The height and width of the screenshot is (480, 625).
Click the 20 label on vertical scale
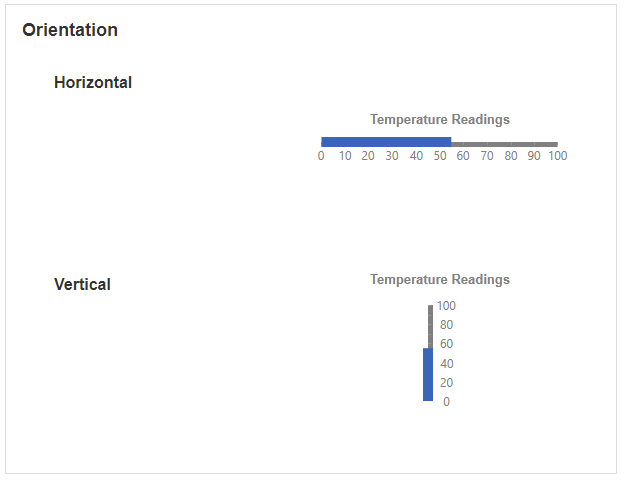[x=446, y=383]
